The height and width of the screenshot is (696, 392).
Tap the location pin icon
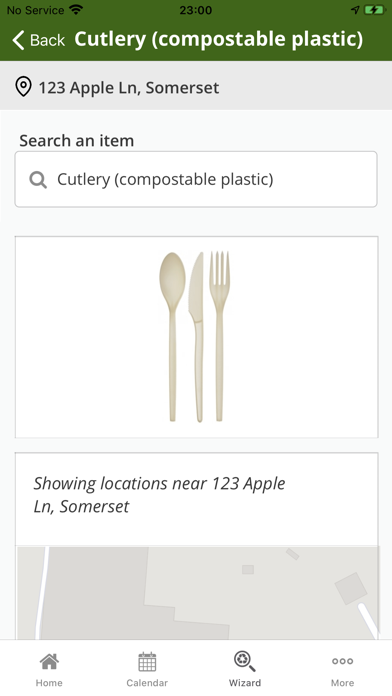23,87
